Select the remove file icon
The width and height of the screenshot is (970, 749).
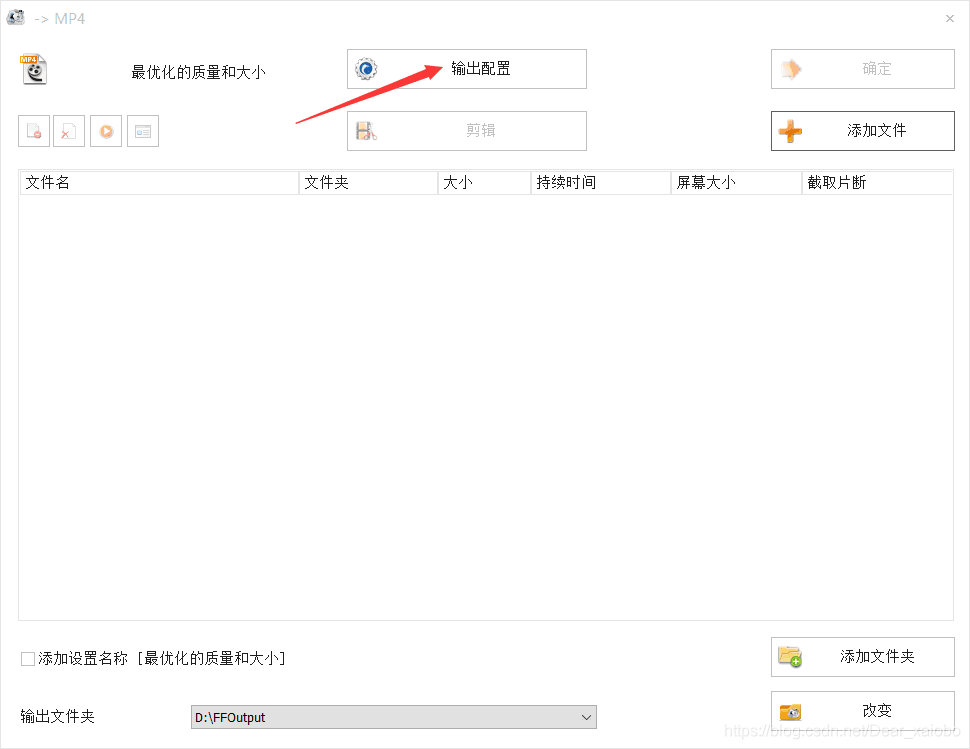(32, 130)
